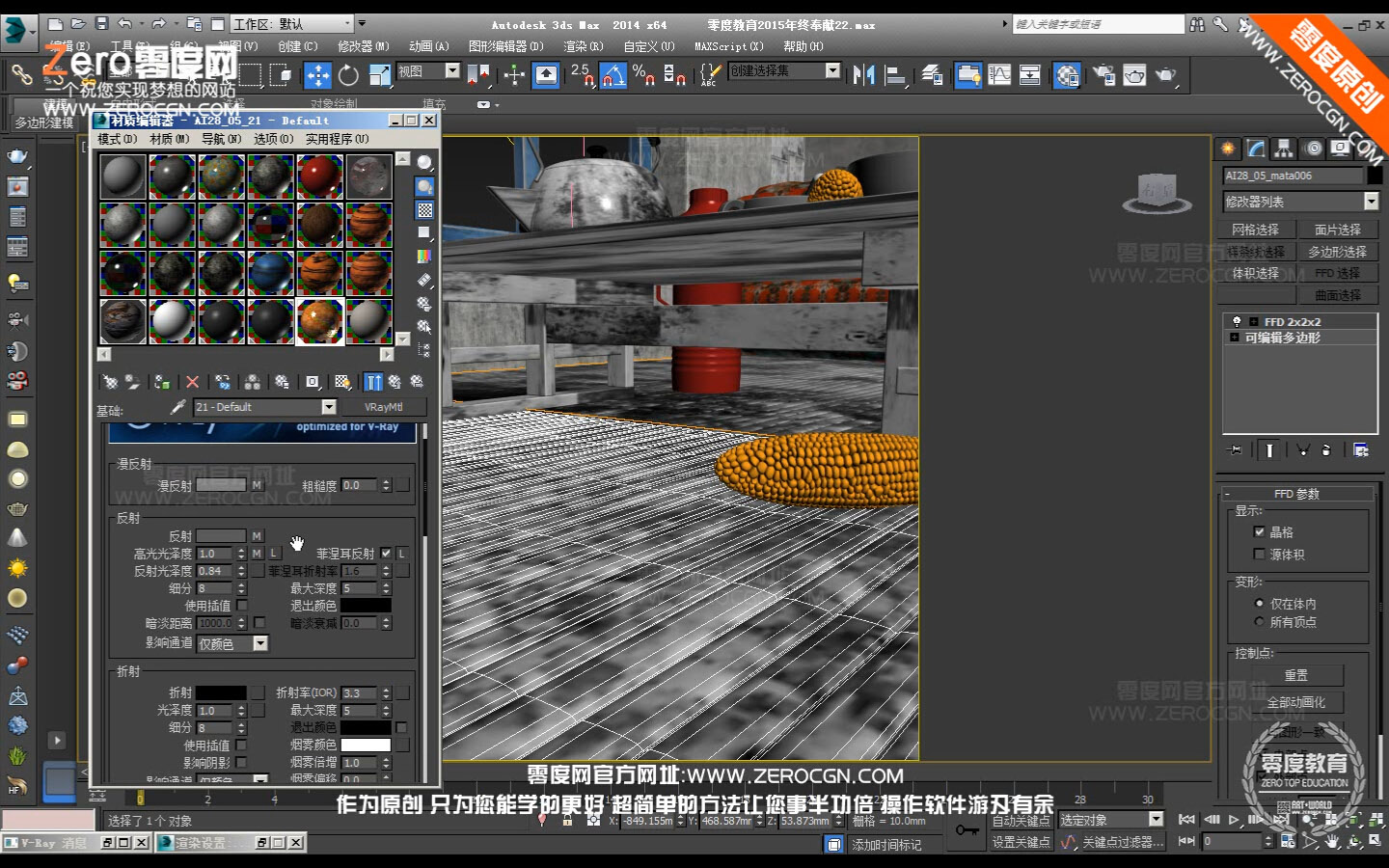Click the FFD Reset button

(x=1296, y=676)
